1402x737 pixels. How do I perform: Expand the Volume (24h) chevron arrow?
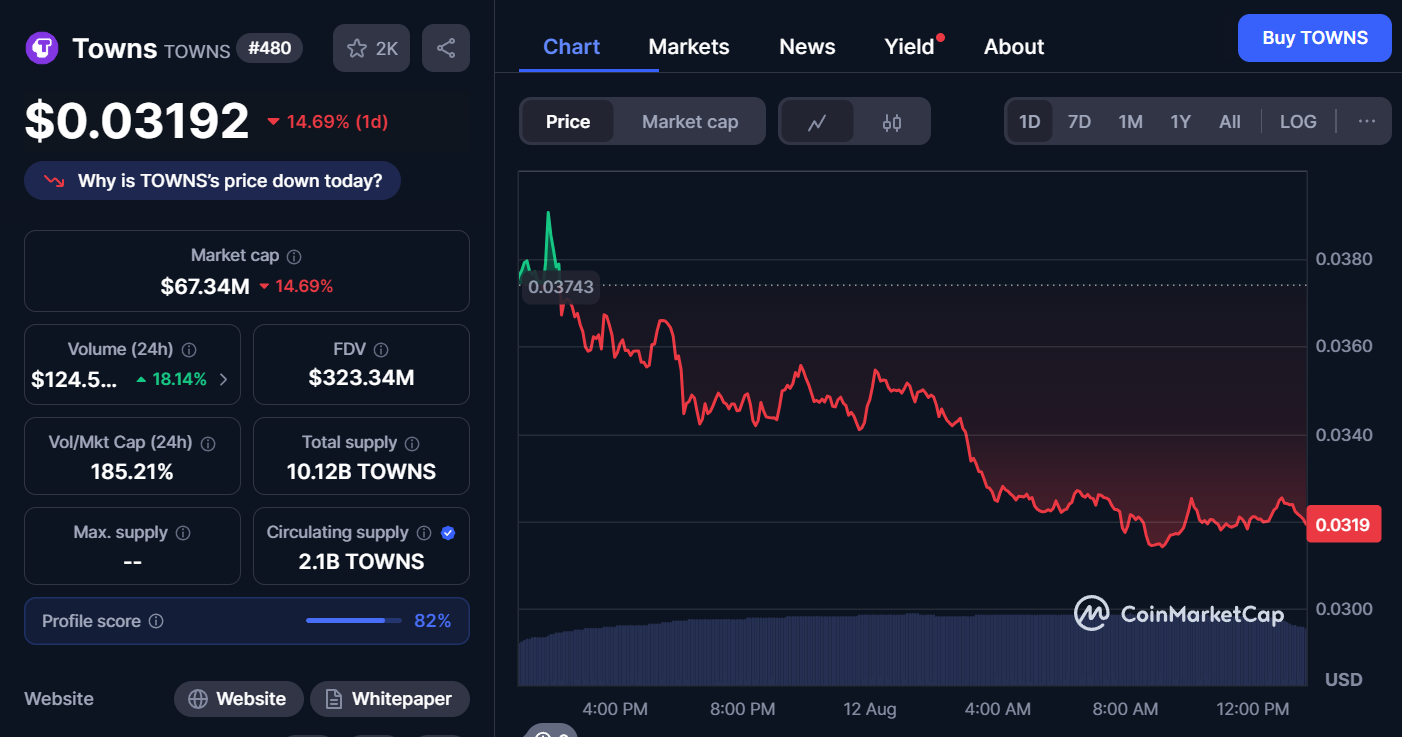tap(223, 379)
